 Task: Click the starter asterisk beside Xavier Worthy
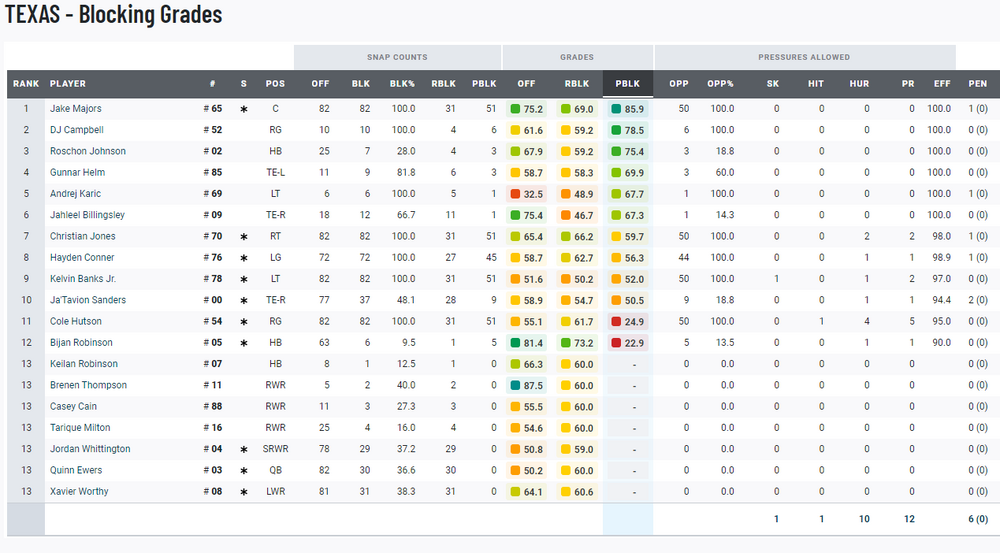tap(243, 492)
